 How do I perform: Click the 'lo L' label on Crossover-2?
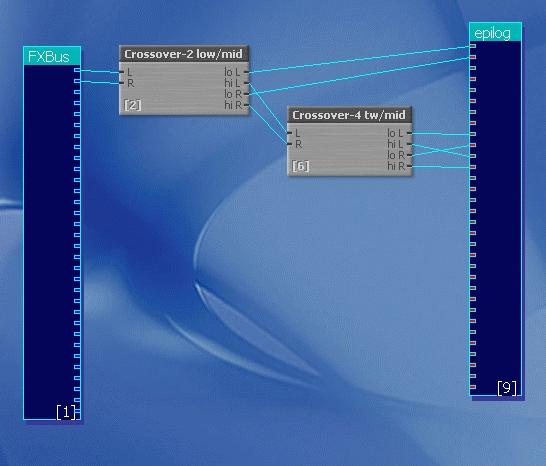232,72
